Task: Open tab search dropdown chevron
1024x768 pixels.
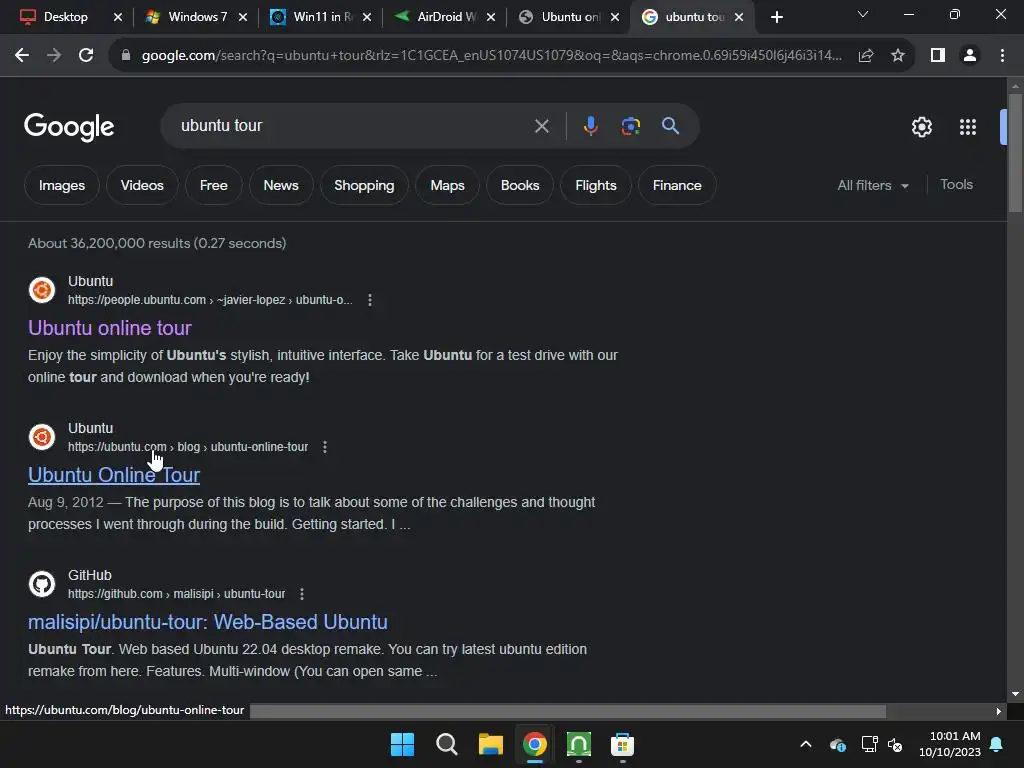Action: 863,14
